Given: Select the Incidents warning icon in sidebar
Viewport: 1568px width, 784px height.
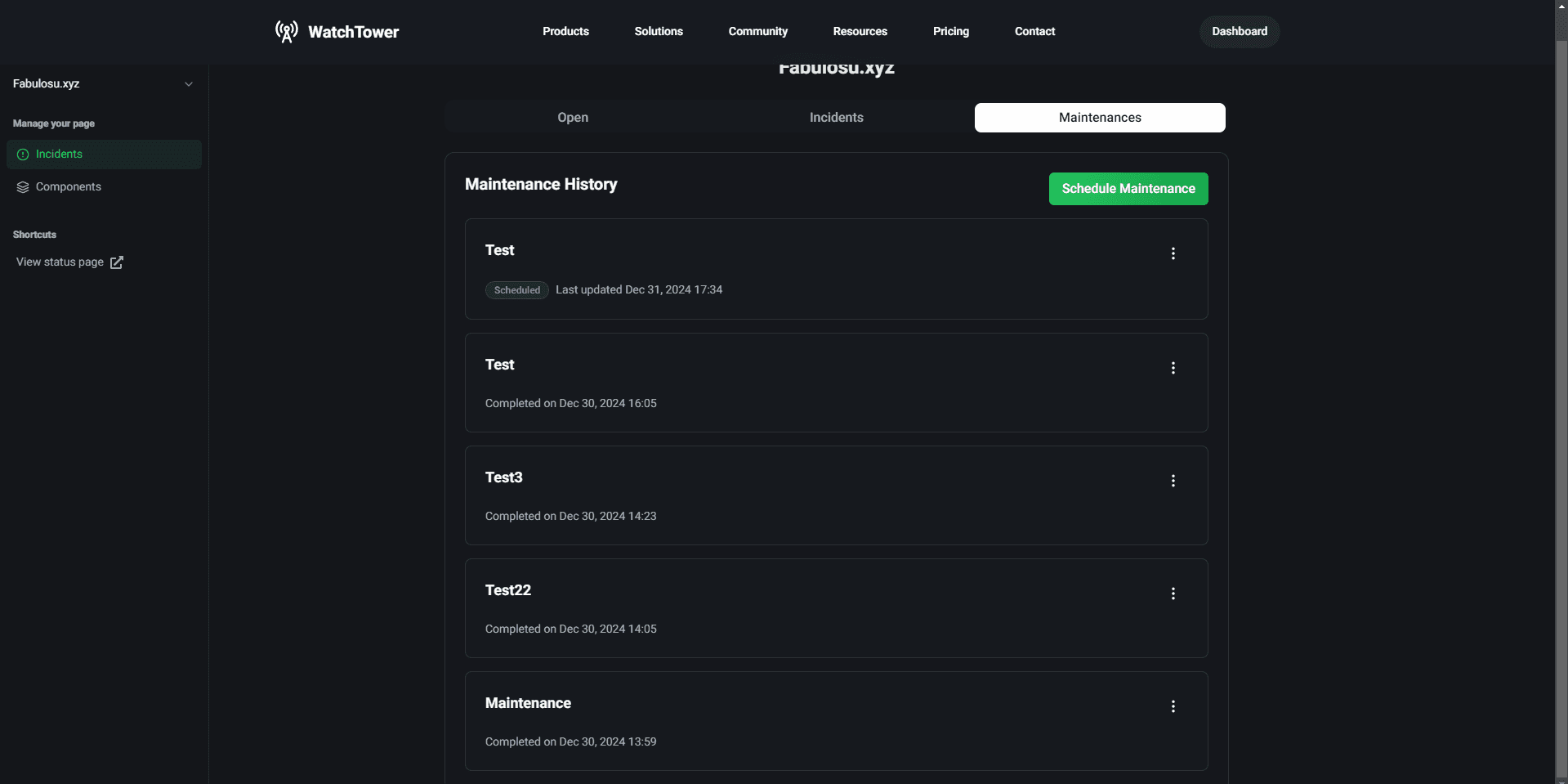Looking at the screenshot, I should 23,154.
